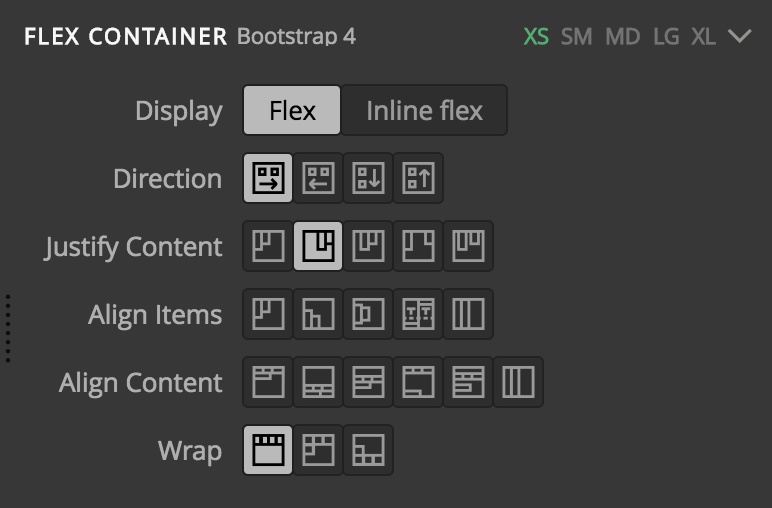Screen dimensions: 772x508
Task: Set direction to column reverse icon
Action: [x=418, y=178]
